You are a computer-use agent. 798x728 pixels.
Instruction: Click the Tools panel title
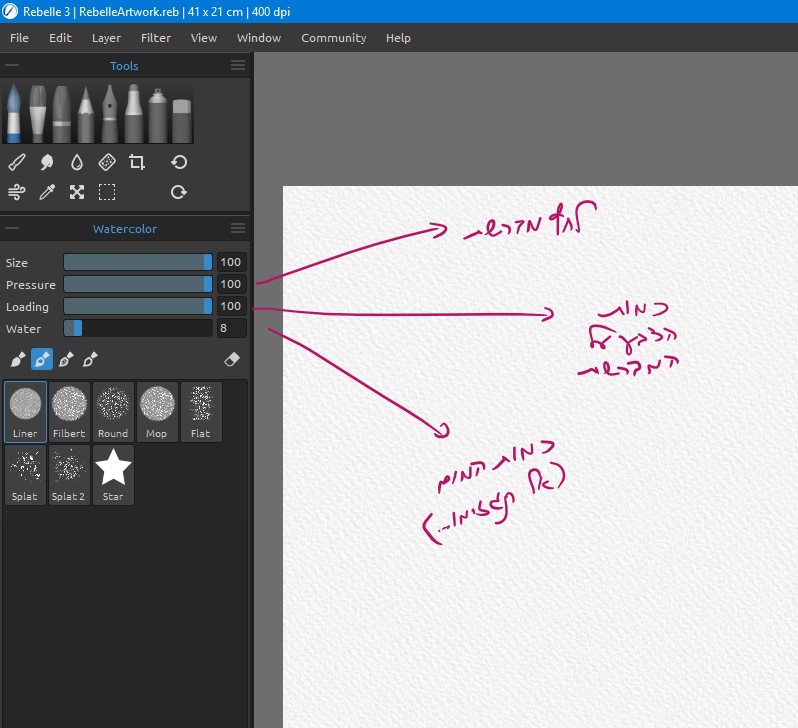(124, 66)
